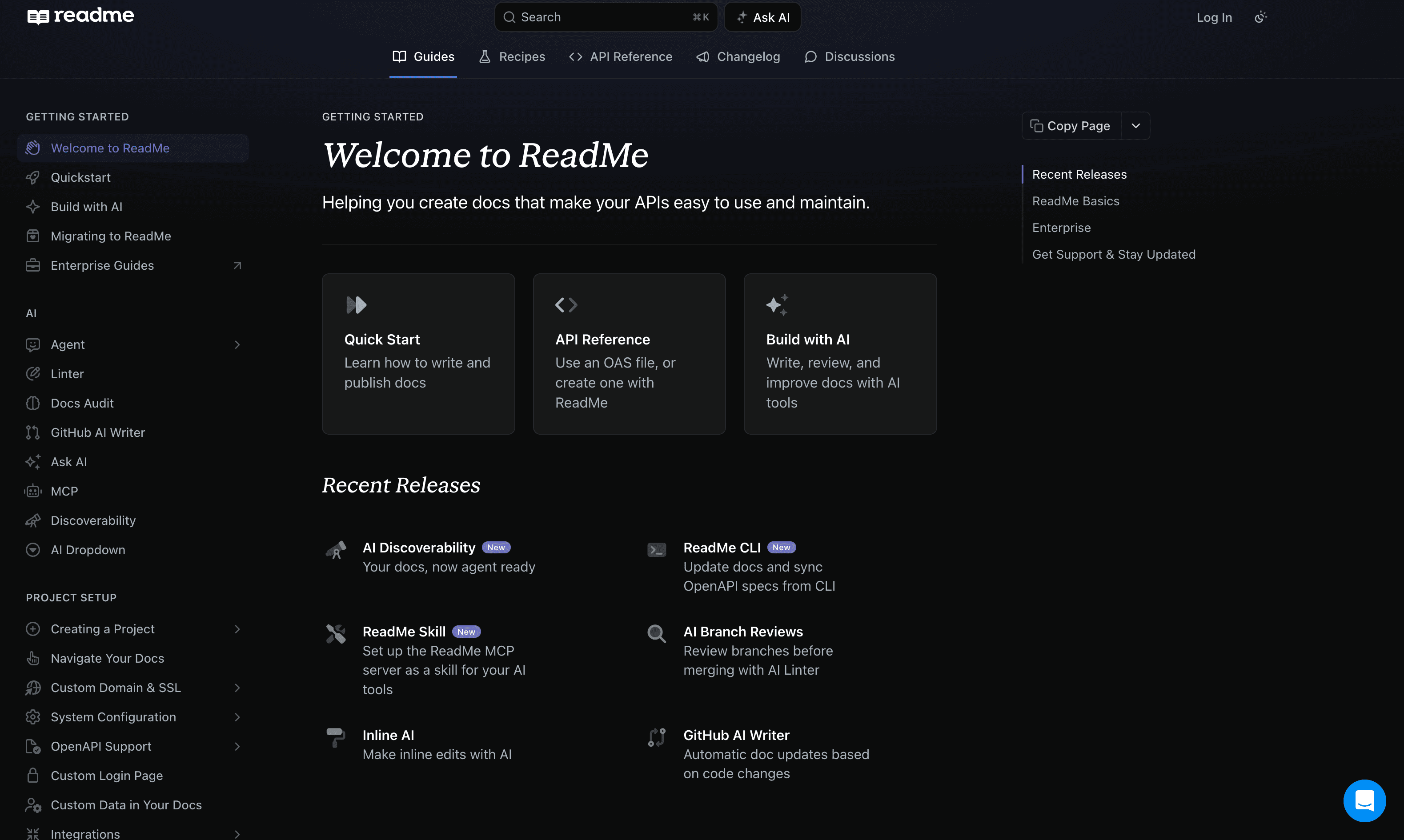Click the fast-forward icon on Quick Start card
The width and height of the screenshot is (1404, 840).
point(356,305)
